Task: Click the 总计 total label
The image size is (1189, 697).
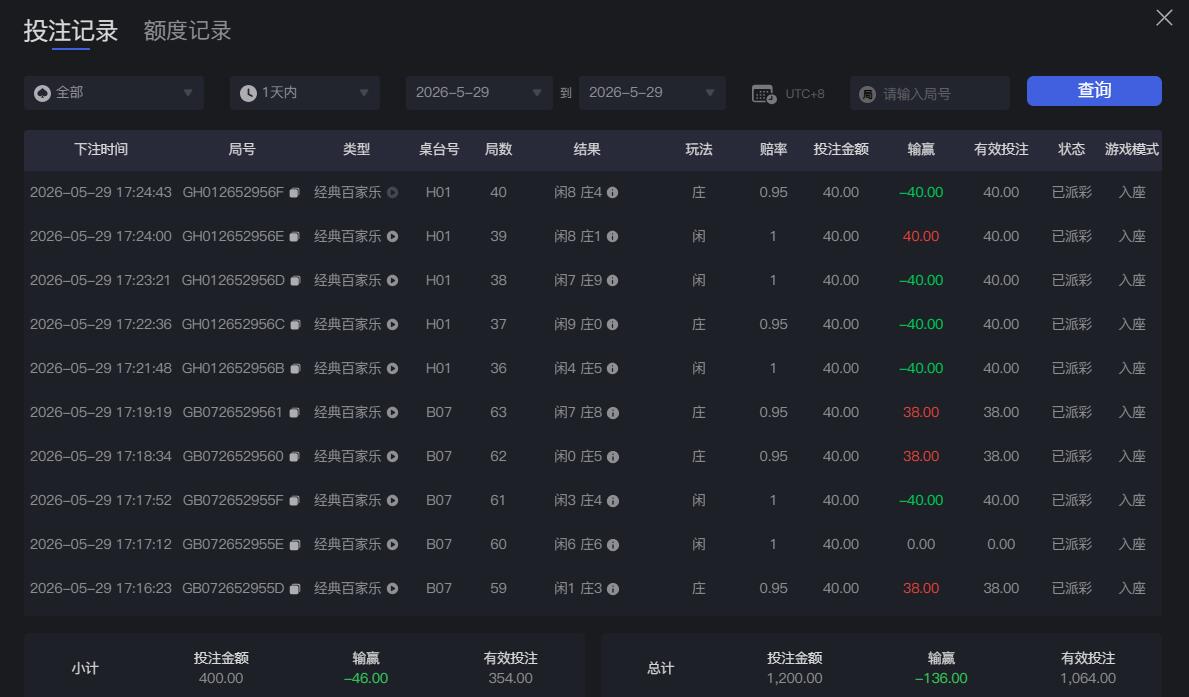Action: (x=660, y=668)
